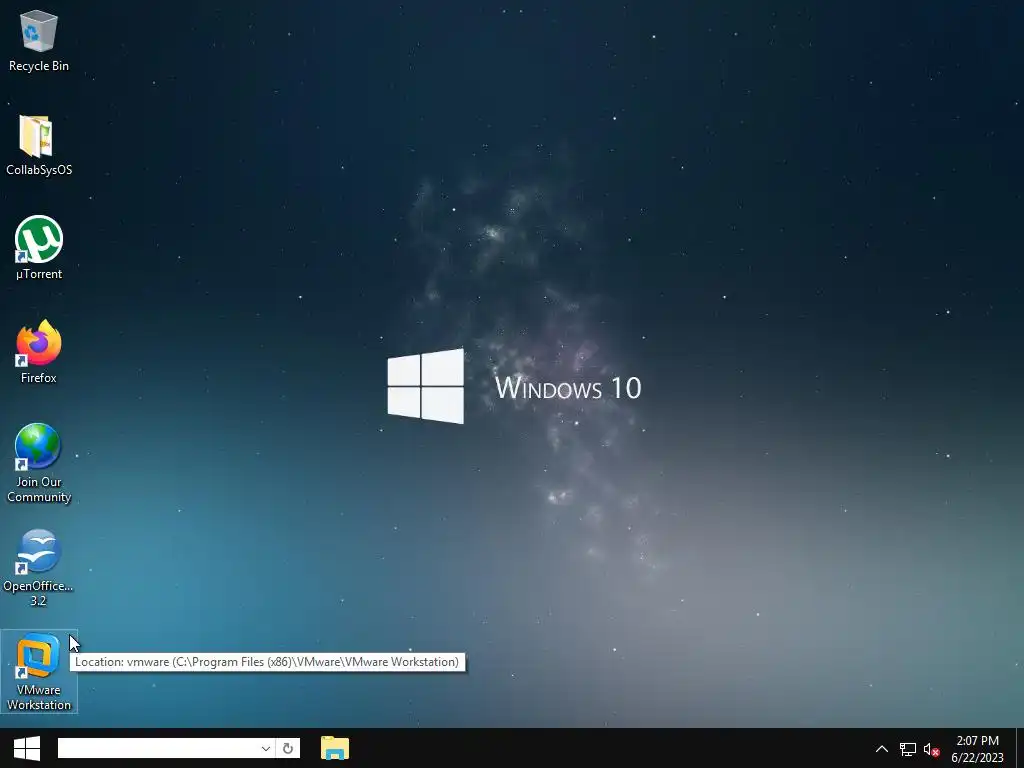
Task: Open the network status tray icon
Action: click(908, 749)
